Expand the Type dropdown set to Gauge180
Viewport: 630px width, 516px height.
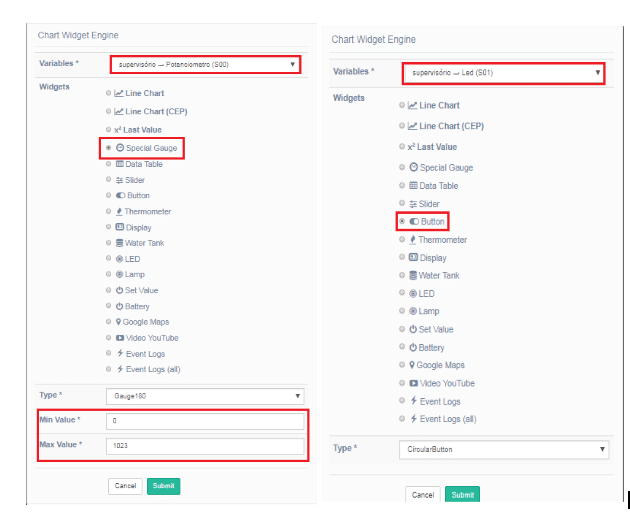[204, 396]
